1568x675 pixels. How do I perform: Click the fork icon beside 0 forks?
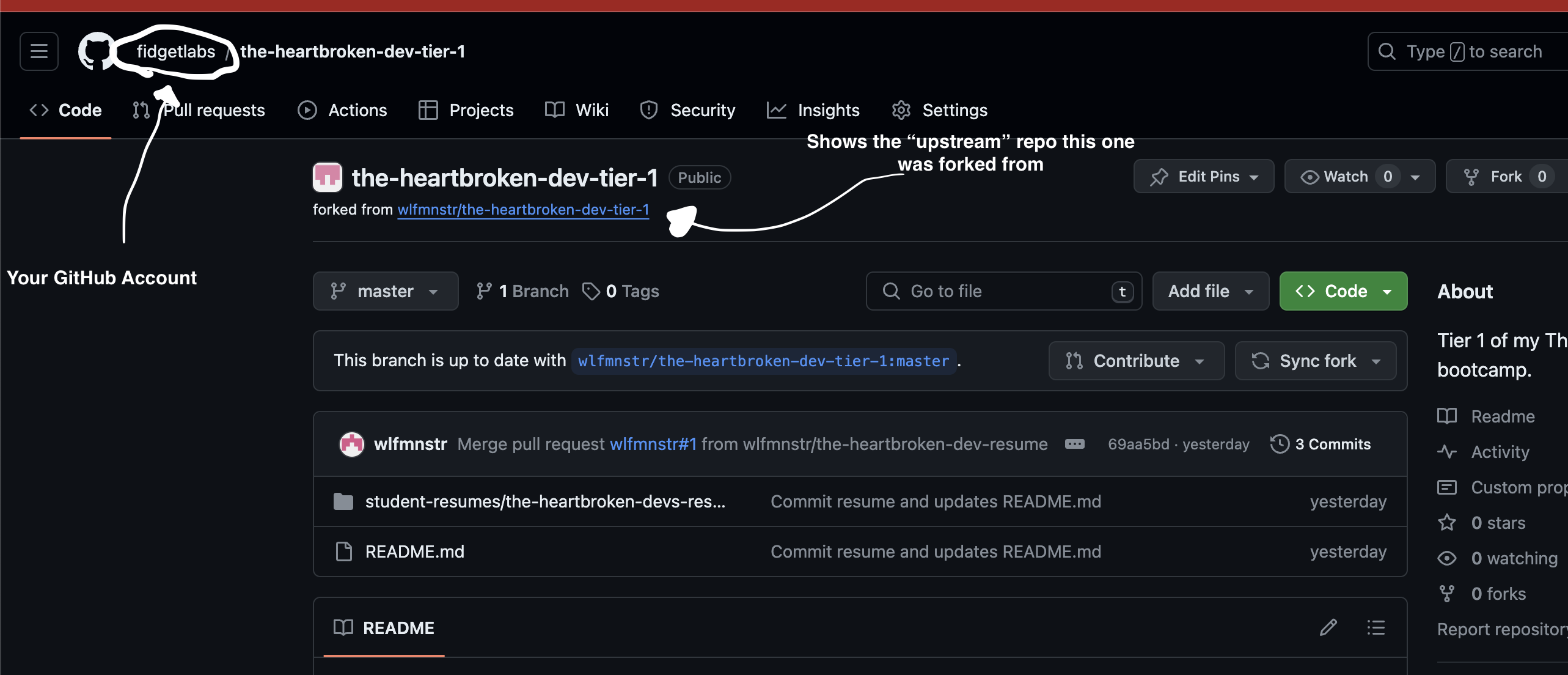[x=1447, y=594]
